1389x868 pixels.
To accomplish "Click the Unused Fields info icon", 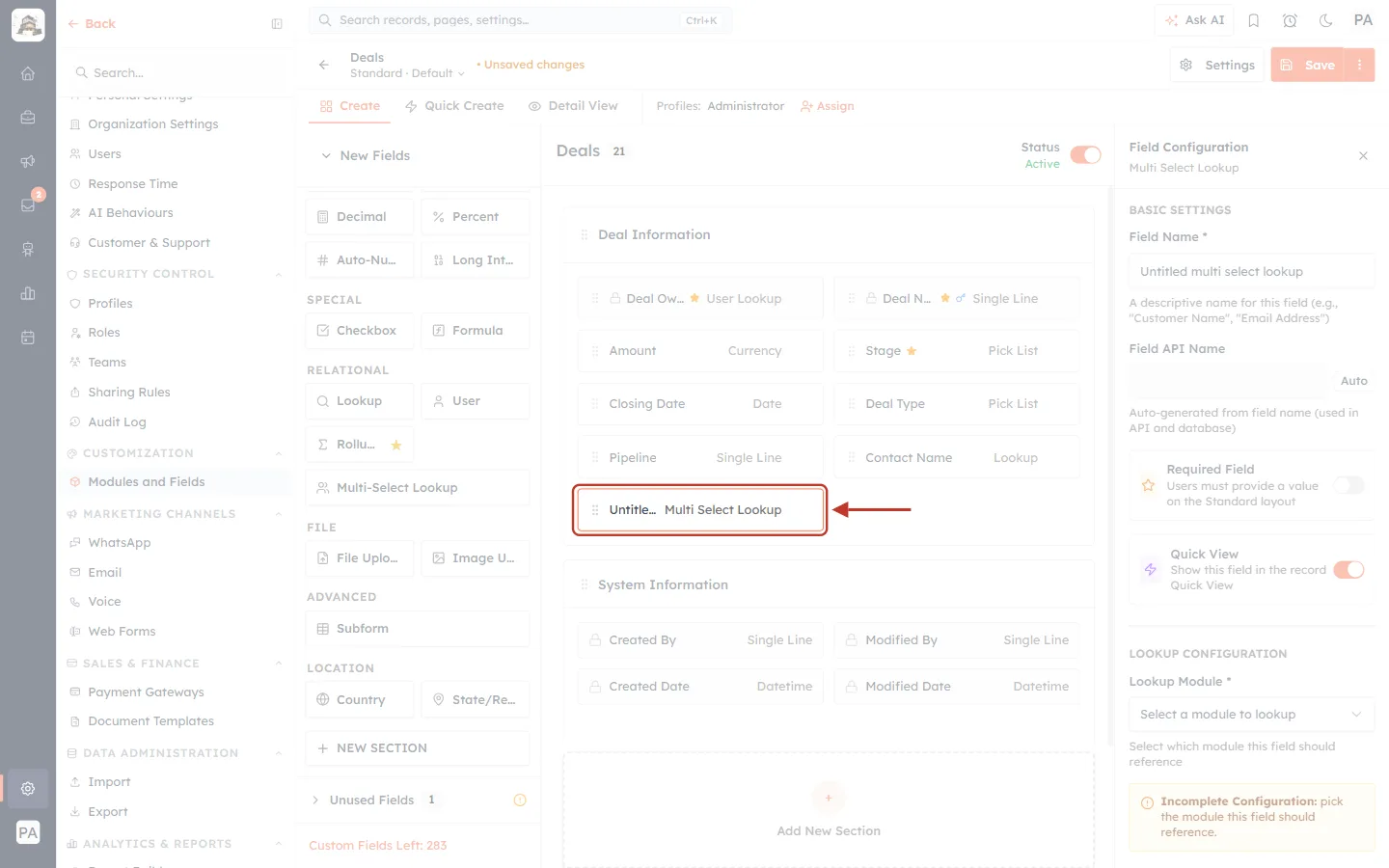I will [520, 800].
